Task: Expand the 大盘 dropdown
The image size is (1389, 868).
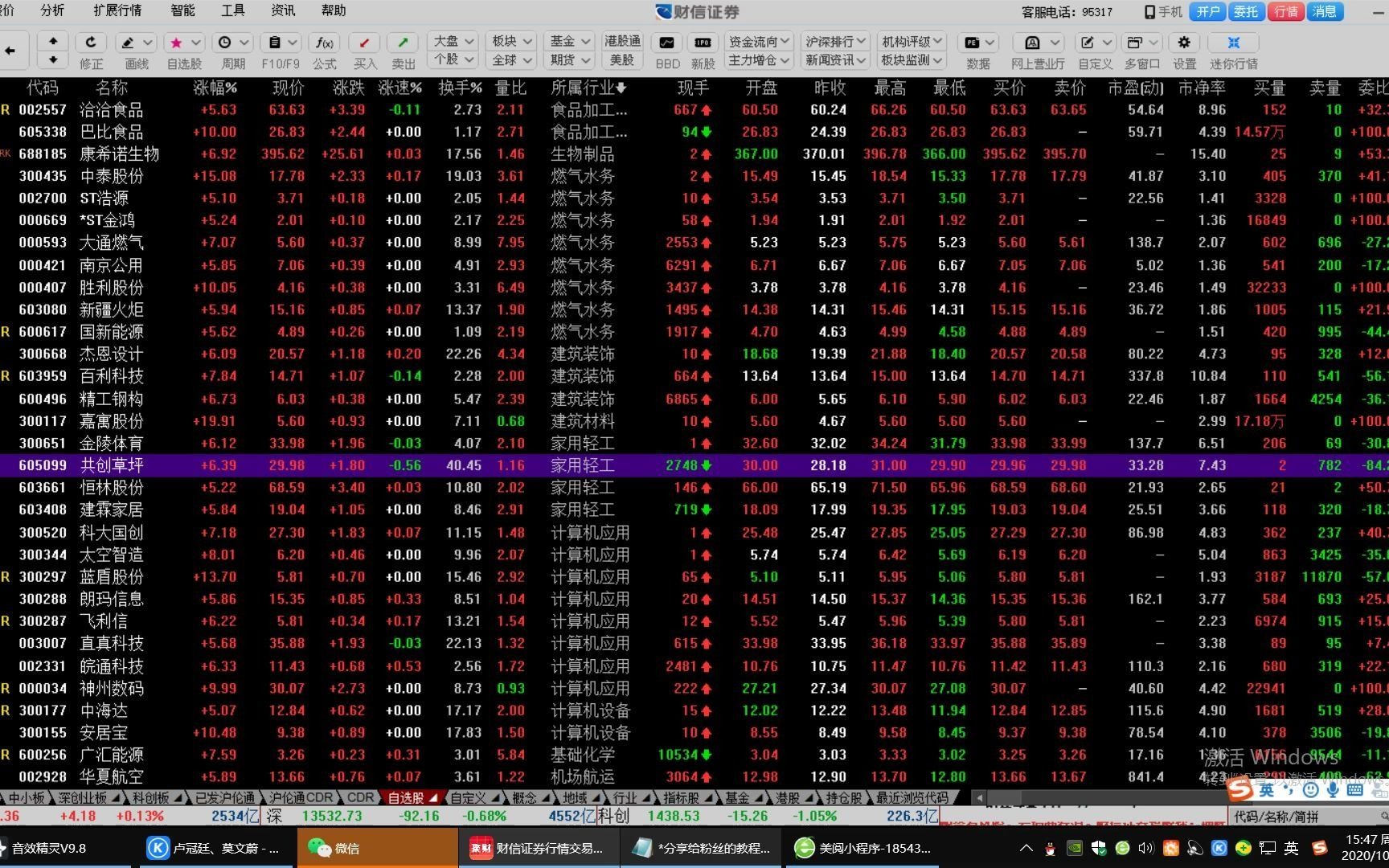Action: tap(454, 41)
